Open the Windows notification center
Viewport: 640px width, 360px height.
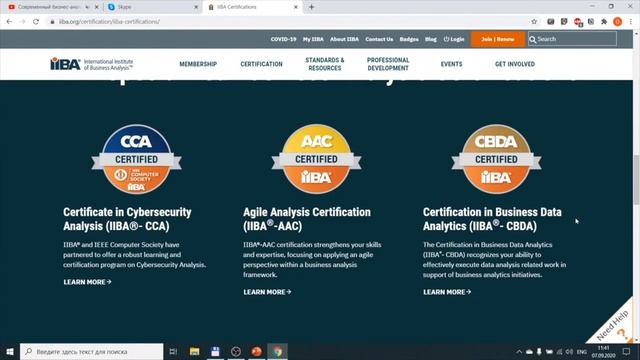[x=627, y=352]
